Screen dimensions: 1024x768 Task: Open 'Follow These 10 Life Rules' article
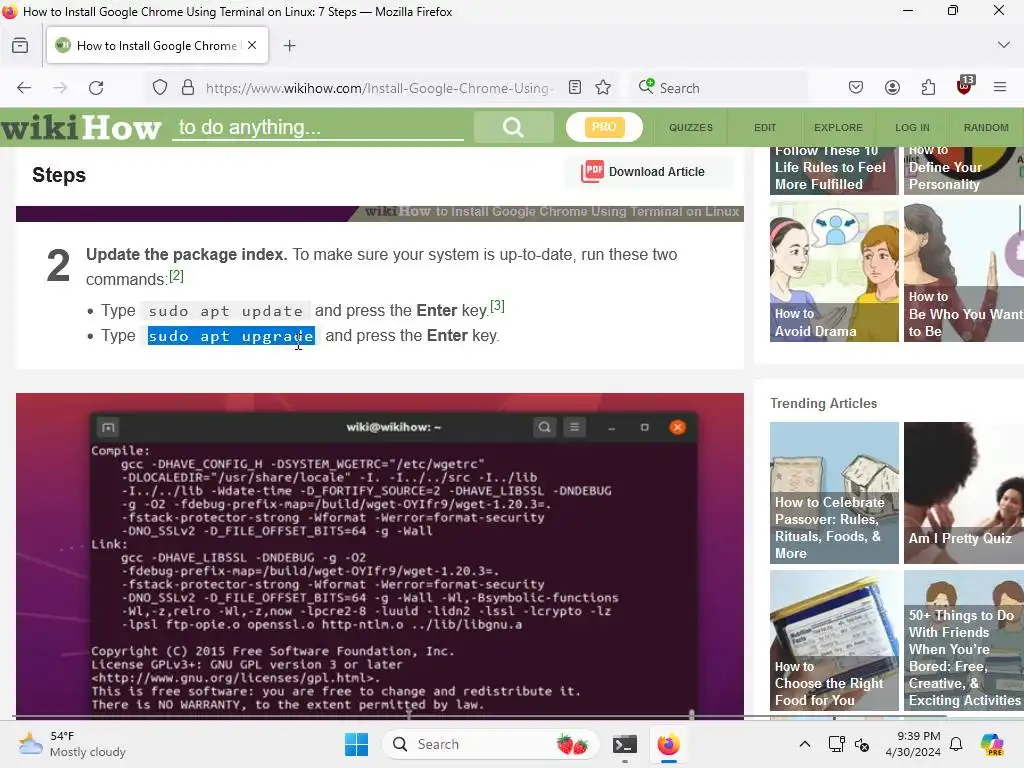point(834,170)
